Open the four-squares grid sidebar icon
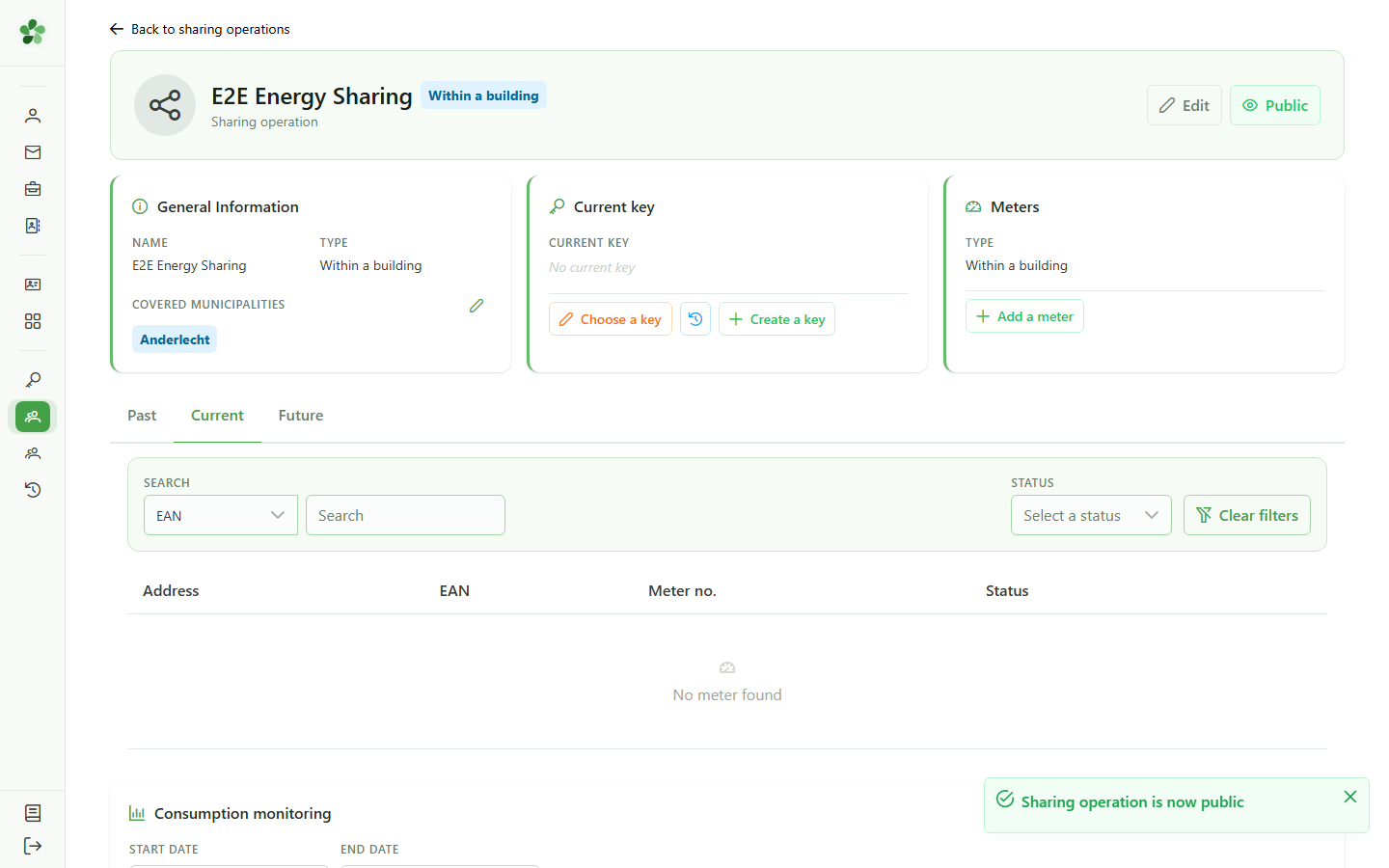This screenshot has width=1389, height=868. [x=33, y=321]
